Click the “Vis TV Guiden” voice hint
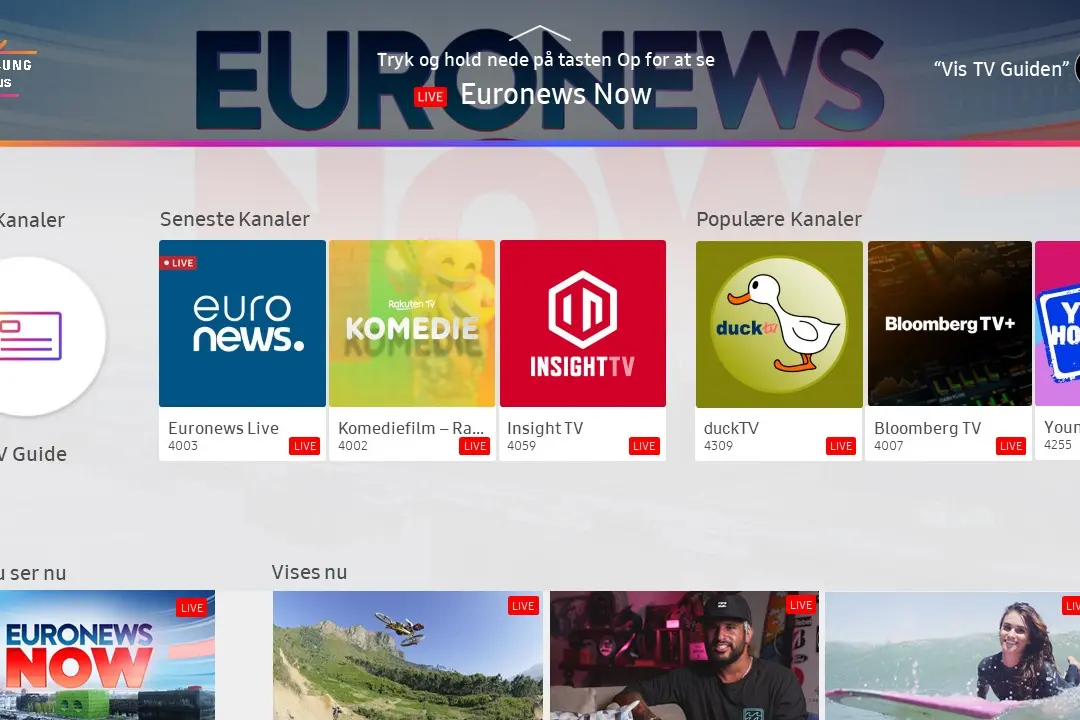Viewport: 1080px width, 720px height. tap(1001, 69)
